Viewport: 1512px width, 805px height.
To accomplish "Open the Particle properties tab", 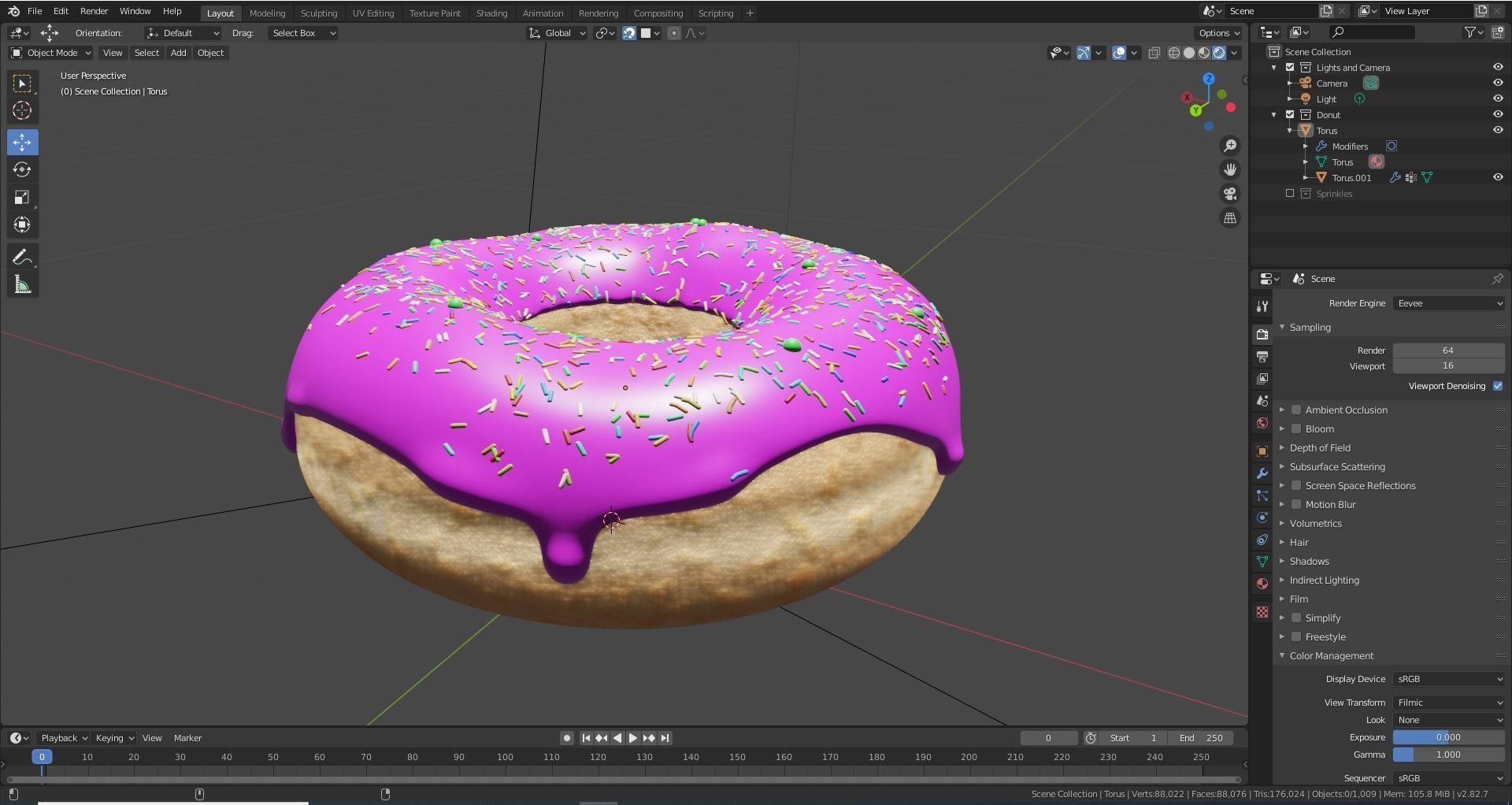I will point(1262,495).
